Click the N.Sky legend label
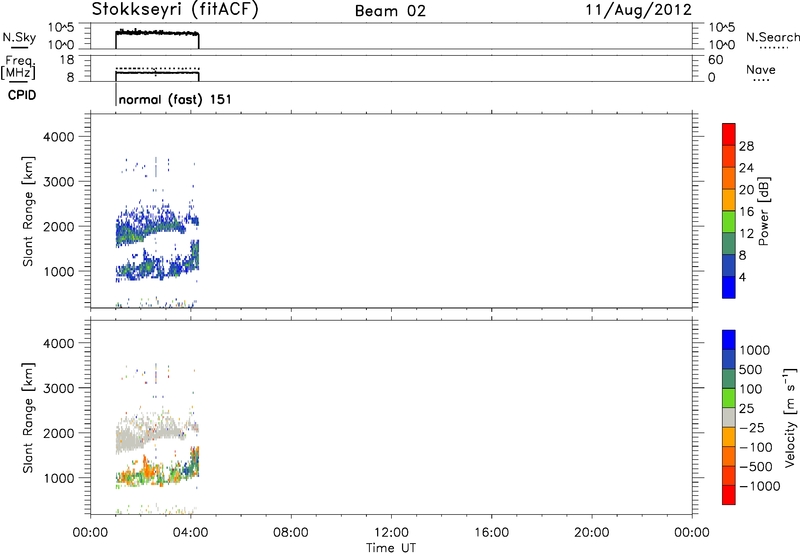 tap(19, 38)
